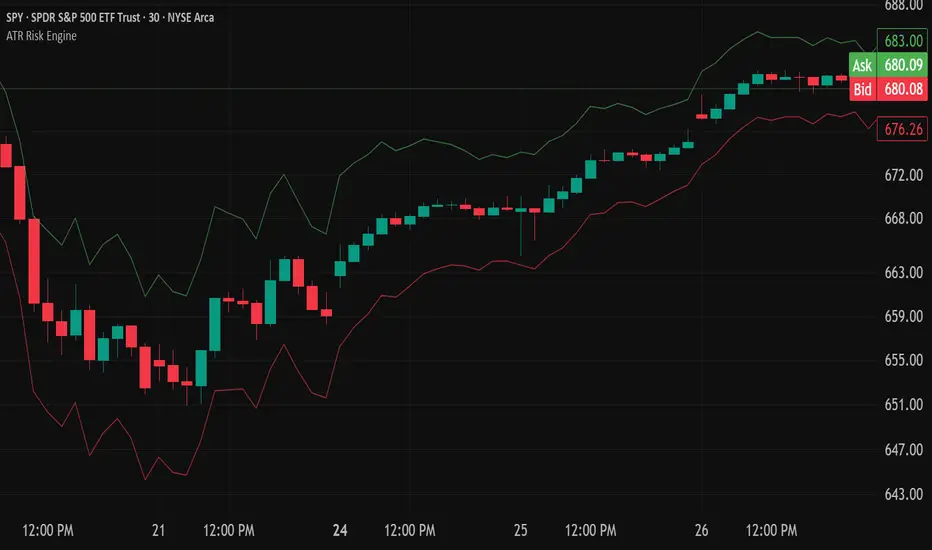The width and height of the screenshot is (932, 550).
Task: Select the ATR Risk Engine indicator label
Action: 41,36
